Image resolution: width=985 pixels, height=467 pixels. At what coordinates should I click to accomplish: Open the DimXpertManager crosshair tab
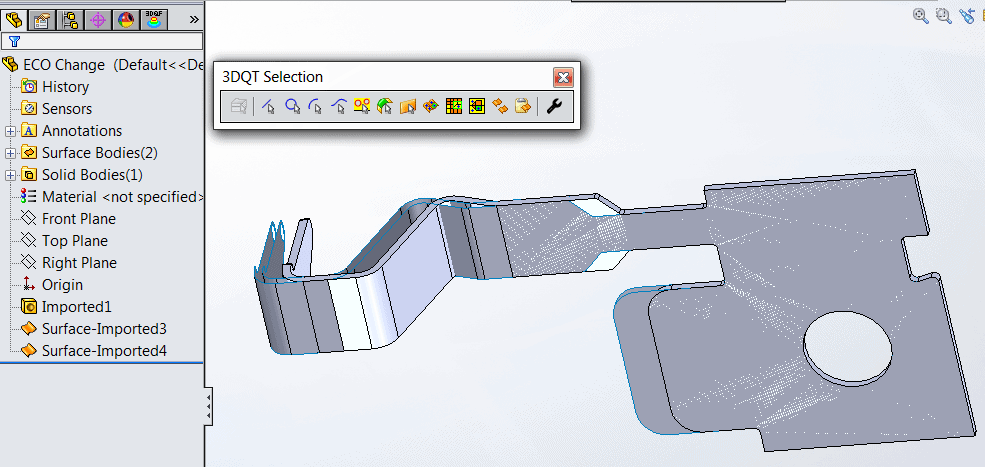coord(98,18)
